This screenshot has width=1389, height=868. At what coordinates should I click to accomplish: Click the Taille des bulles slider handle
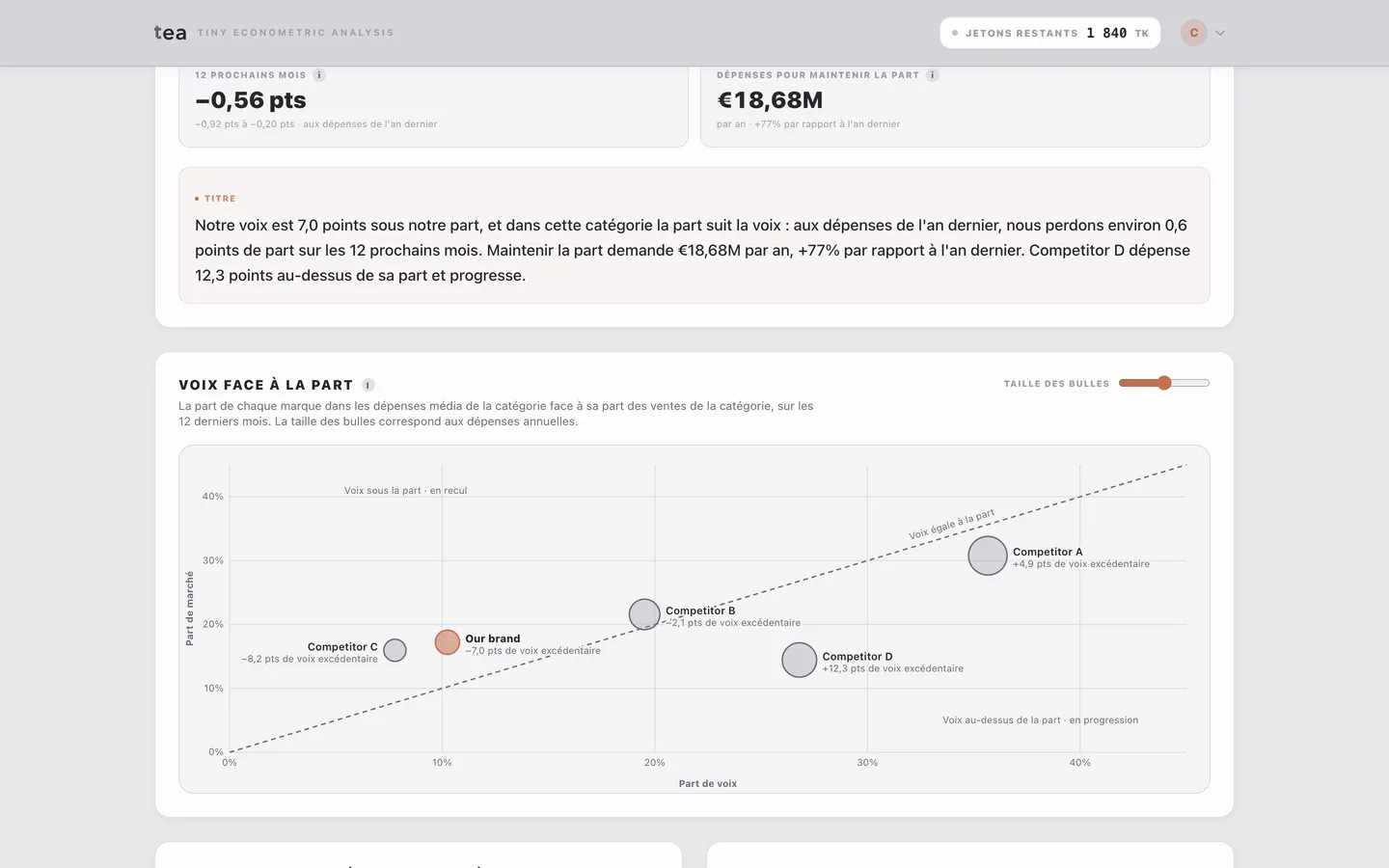pyautogui.click(x=1164, y=383)
